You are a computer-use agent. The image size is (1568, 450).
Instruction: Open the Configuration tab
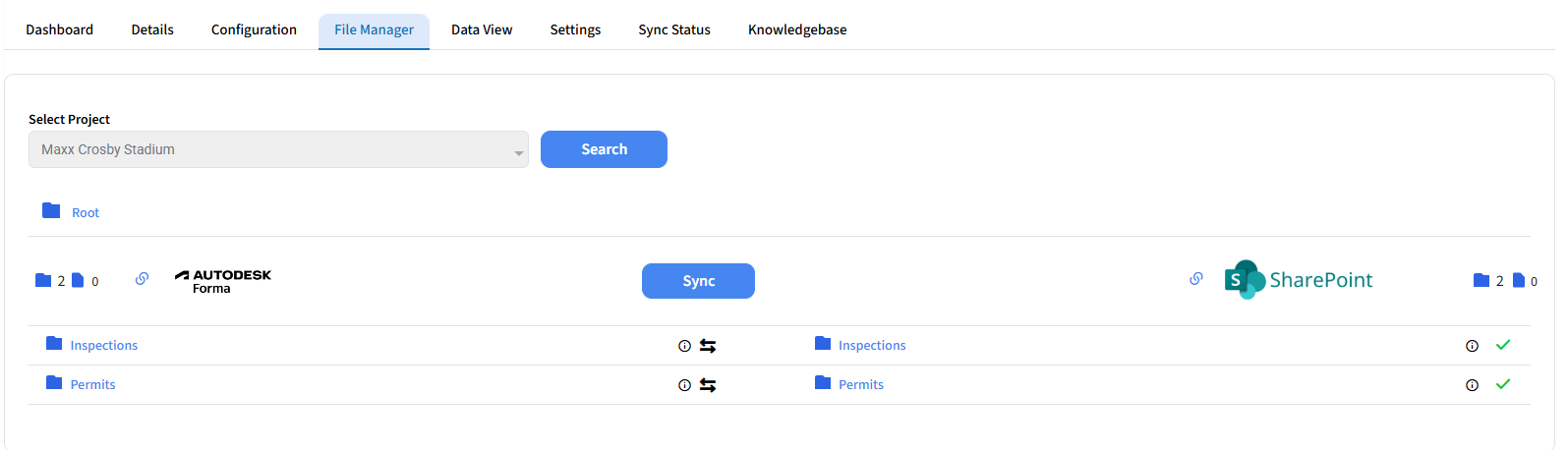pos(254,29)
